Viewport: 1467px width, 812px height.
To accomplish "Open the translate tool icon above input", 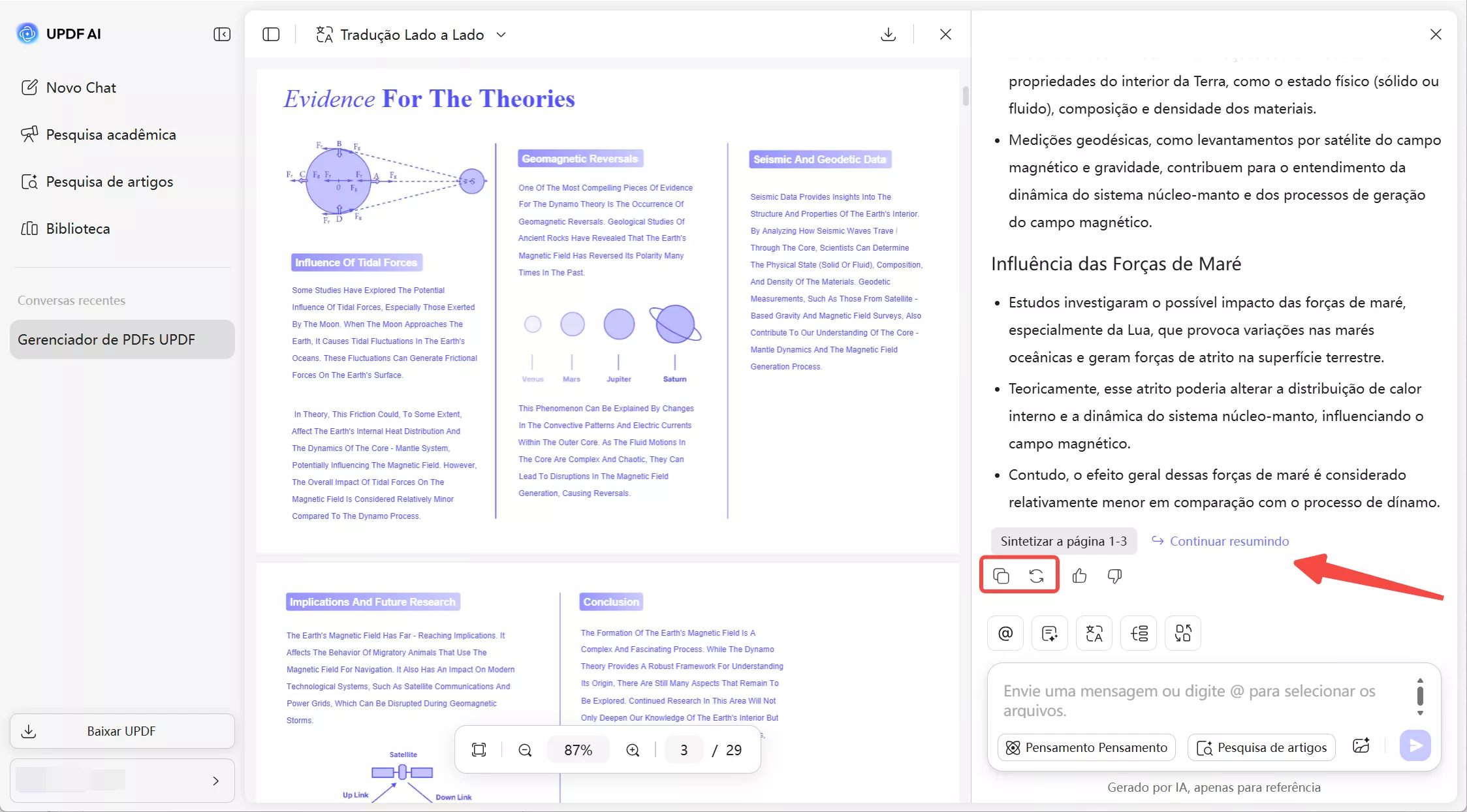I will point(1094,633).
